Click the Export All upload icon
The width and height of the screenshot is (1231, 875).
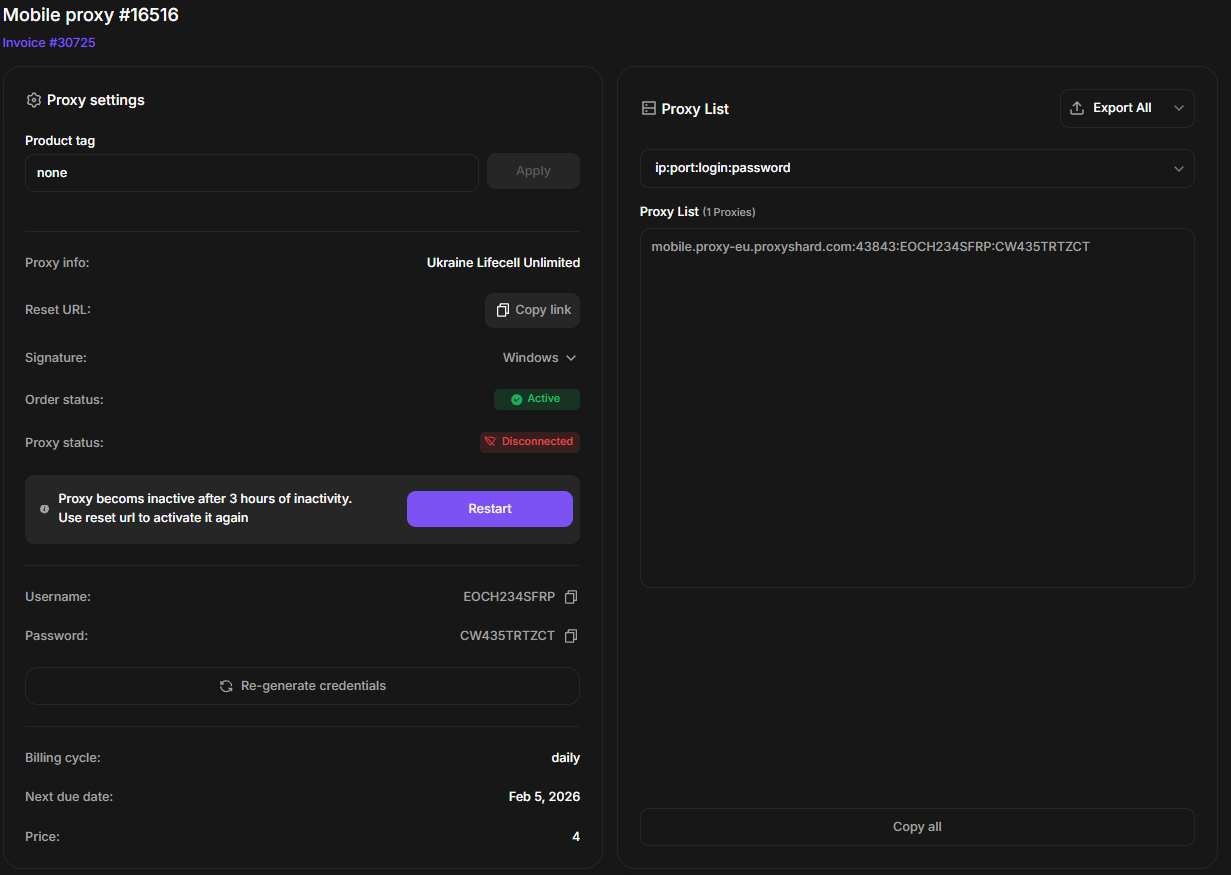1077,108
